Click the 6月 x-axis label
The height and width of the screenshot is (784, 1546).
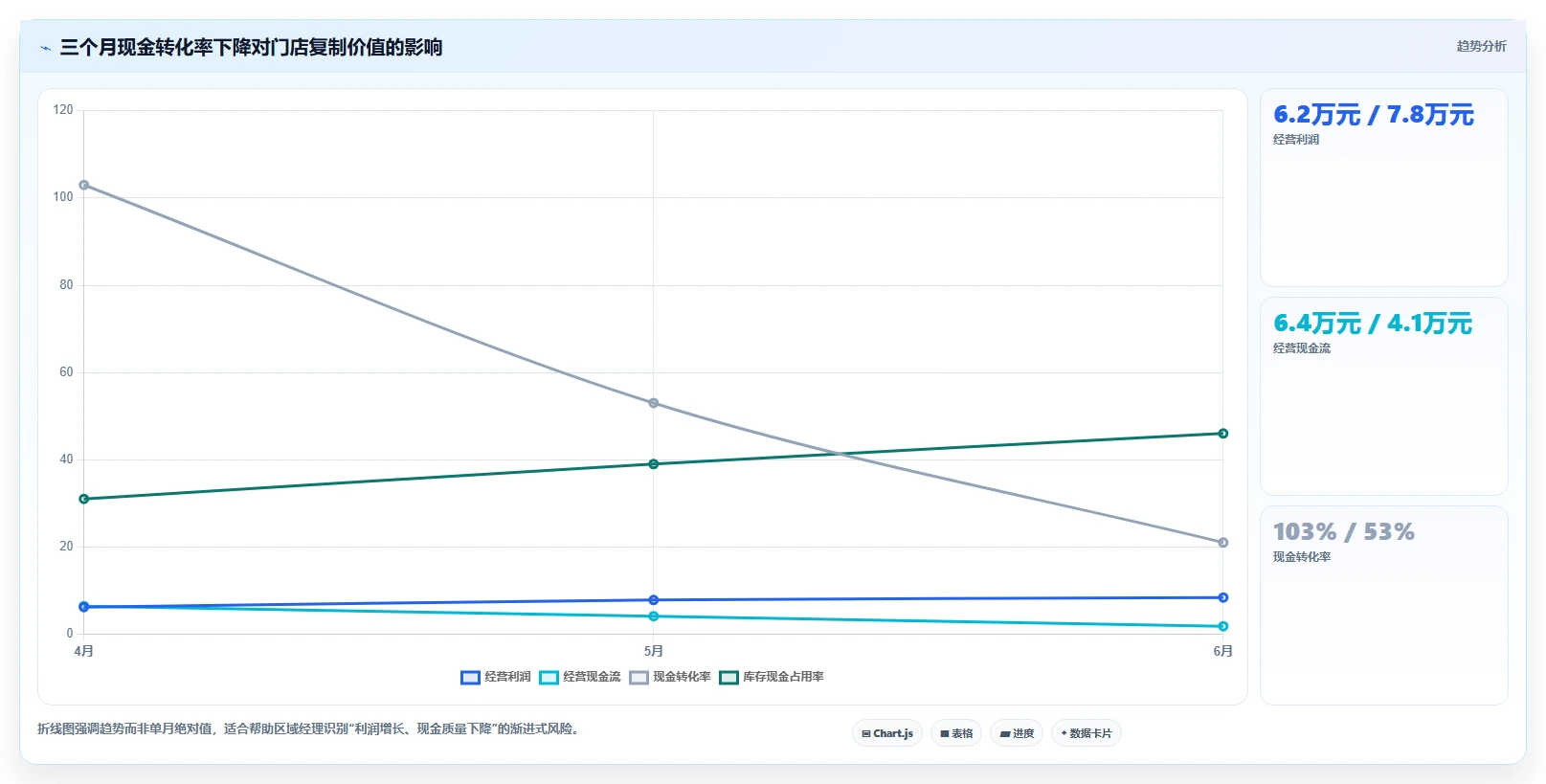(x=1223, y=651)
